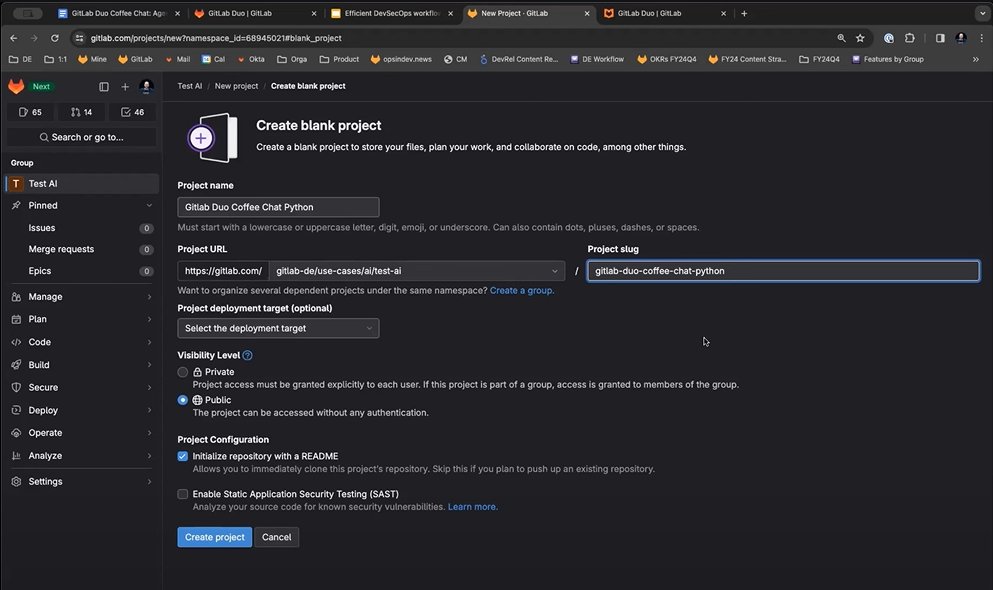The height and width of the screenshot is (590, 993).
Task: Click the Project slug input field
Action: 783,271
